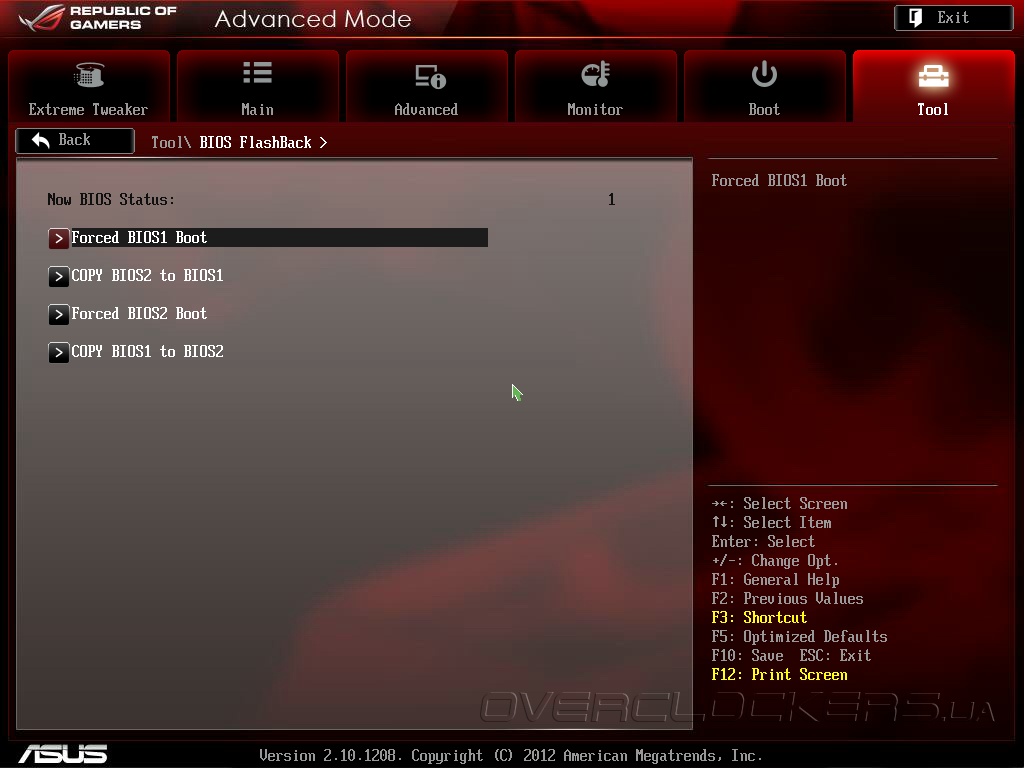Viewport: 1024px width, 768px height.
Task: Click the F1: General Help hint
Action: 775,579
